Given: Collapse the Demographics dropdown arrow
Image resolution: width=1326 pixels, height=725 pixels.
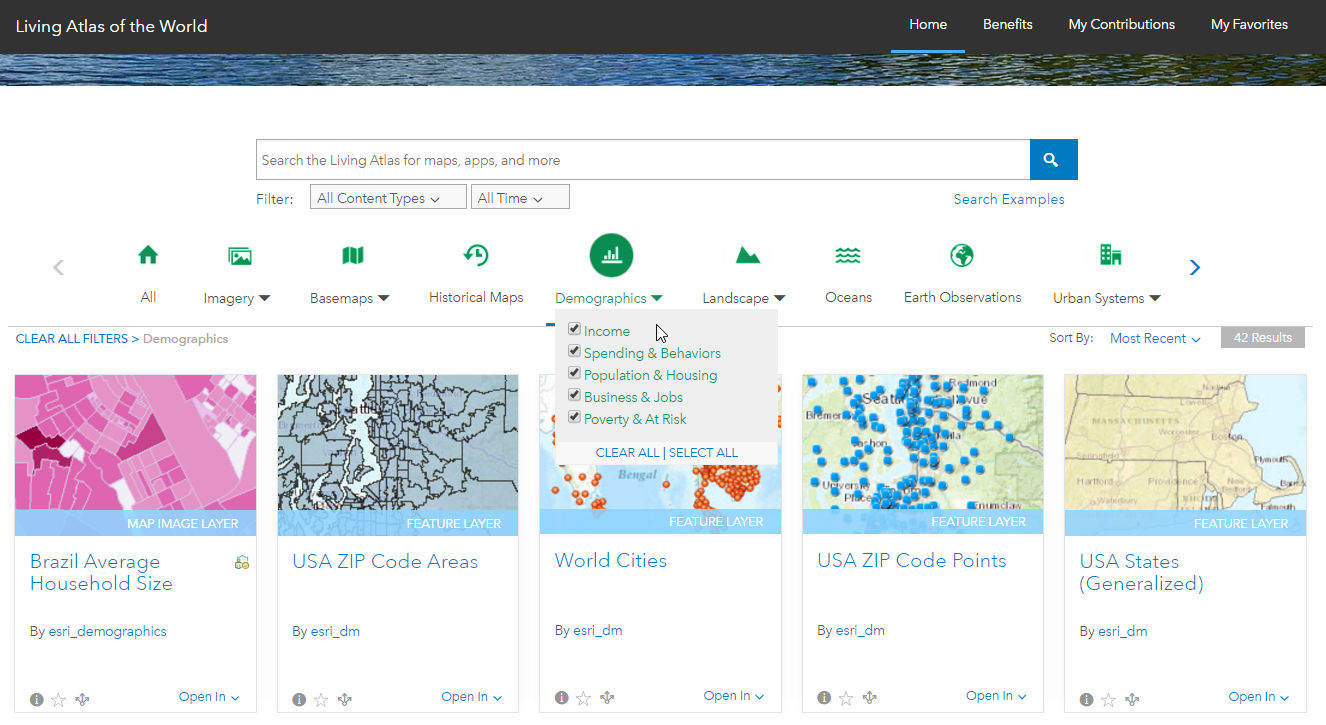Looking at the screenshot, I should pyautogui.click(x=657, y=298).
